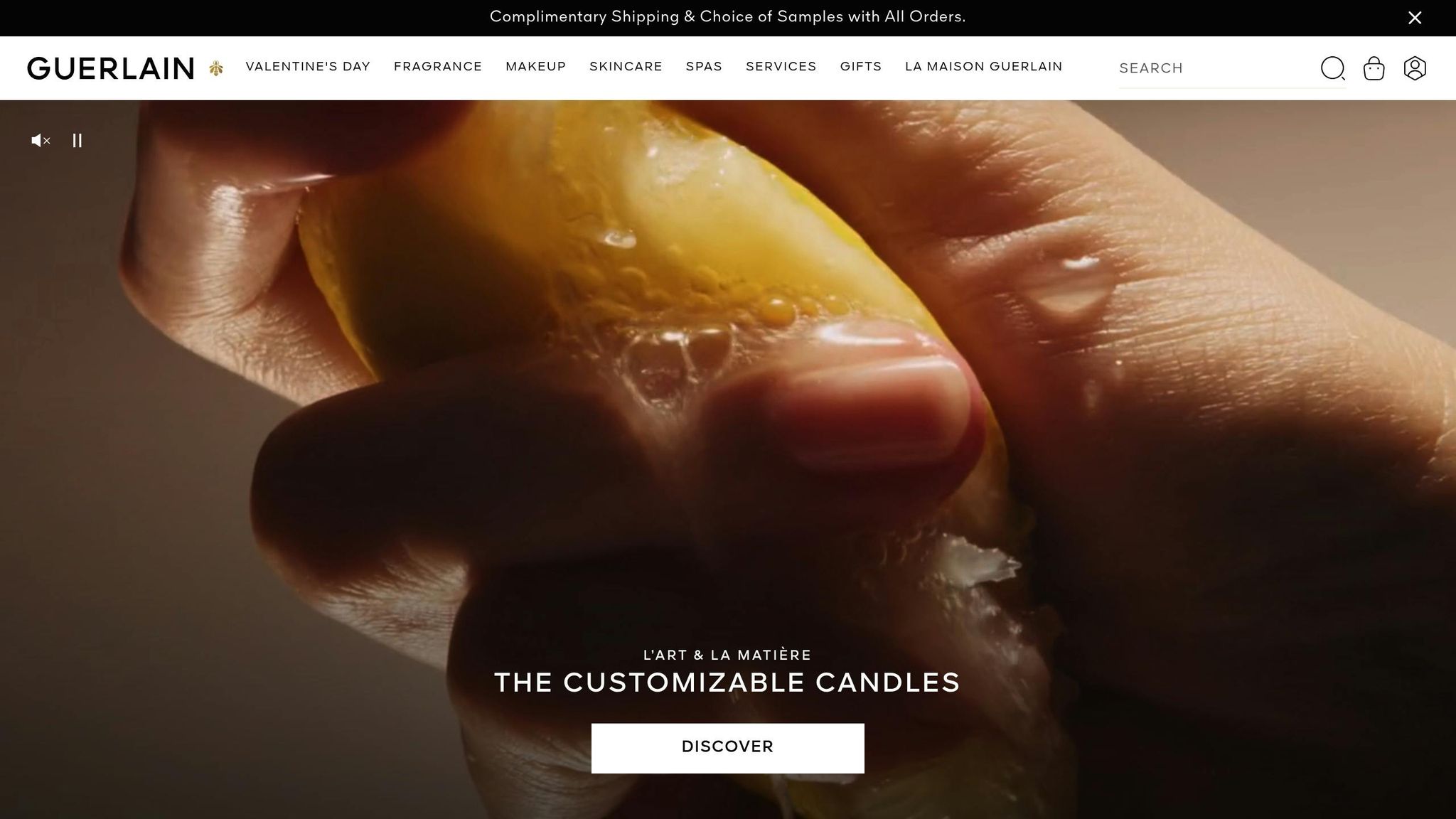Click the golden bee logo icon
The height and width of the screenshot is (819, 1456).
click(216, 68)
